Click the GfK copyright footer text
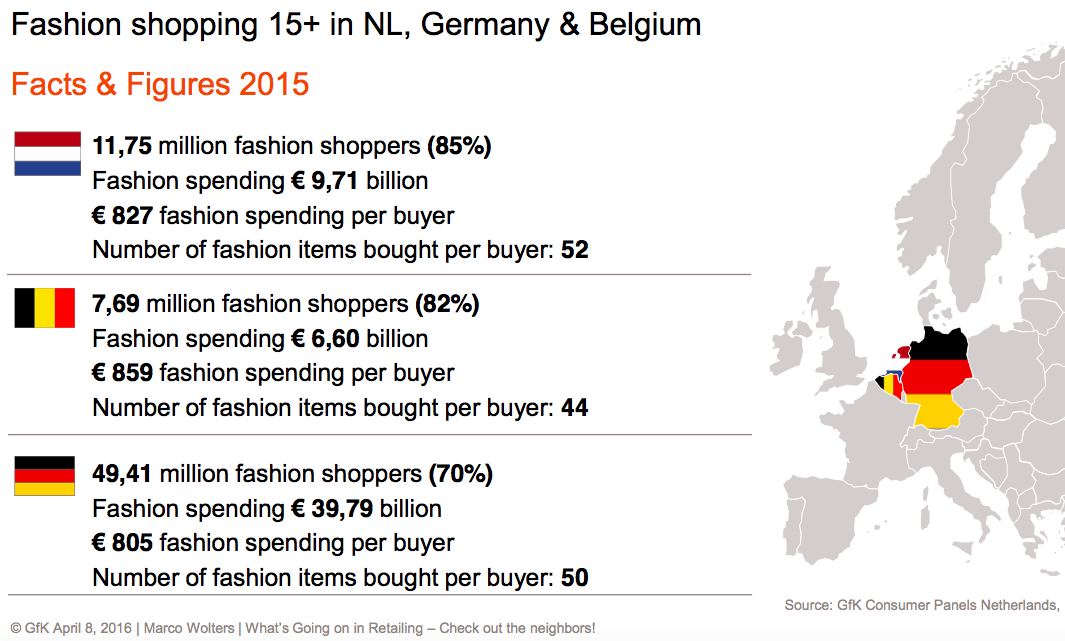 [x=303, y=628]
